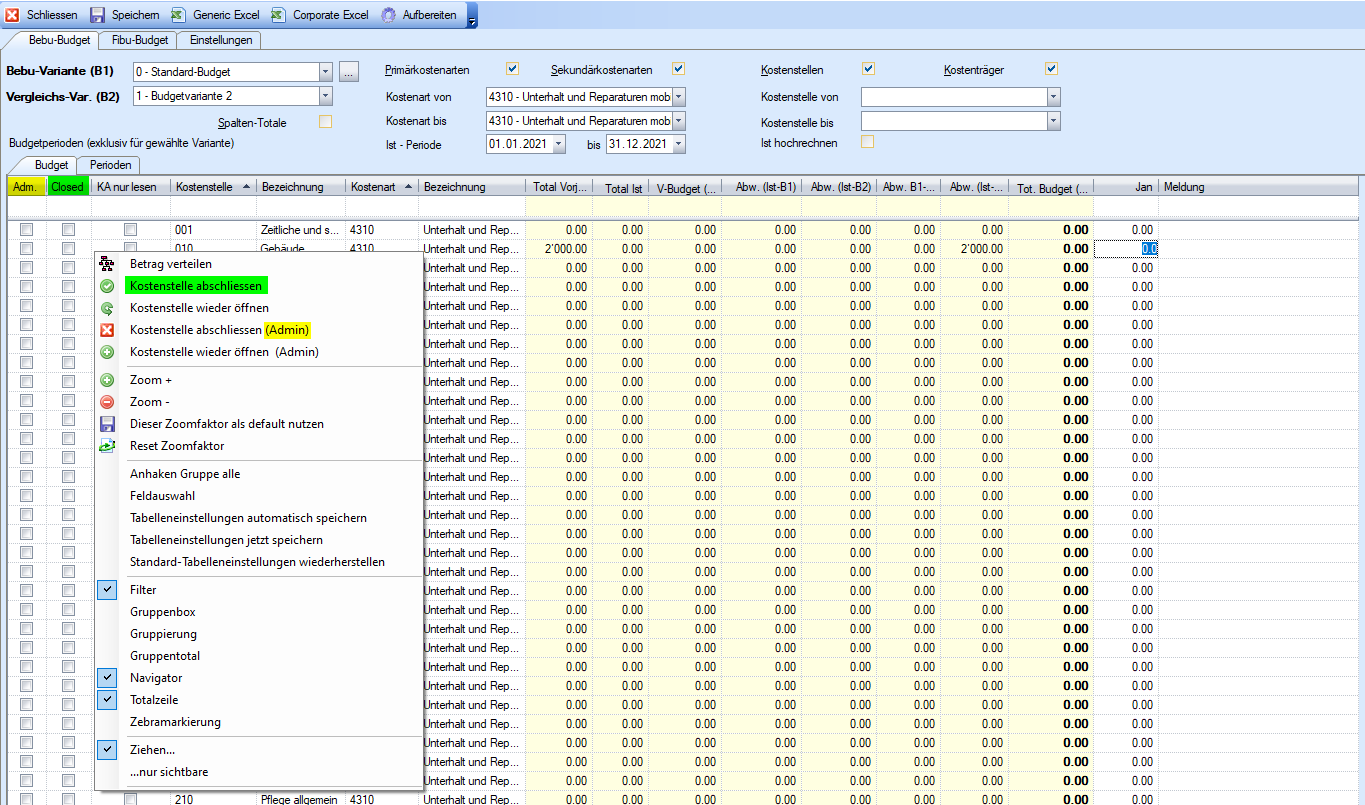Open the Kostenart von dropdown list
The height and width of the screenshot is (805, 1365).
pos(679,97)
